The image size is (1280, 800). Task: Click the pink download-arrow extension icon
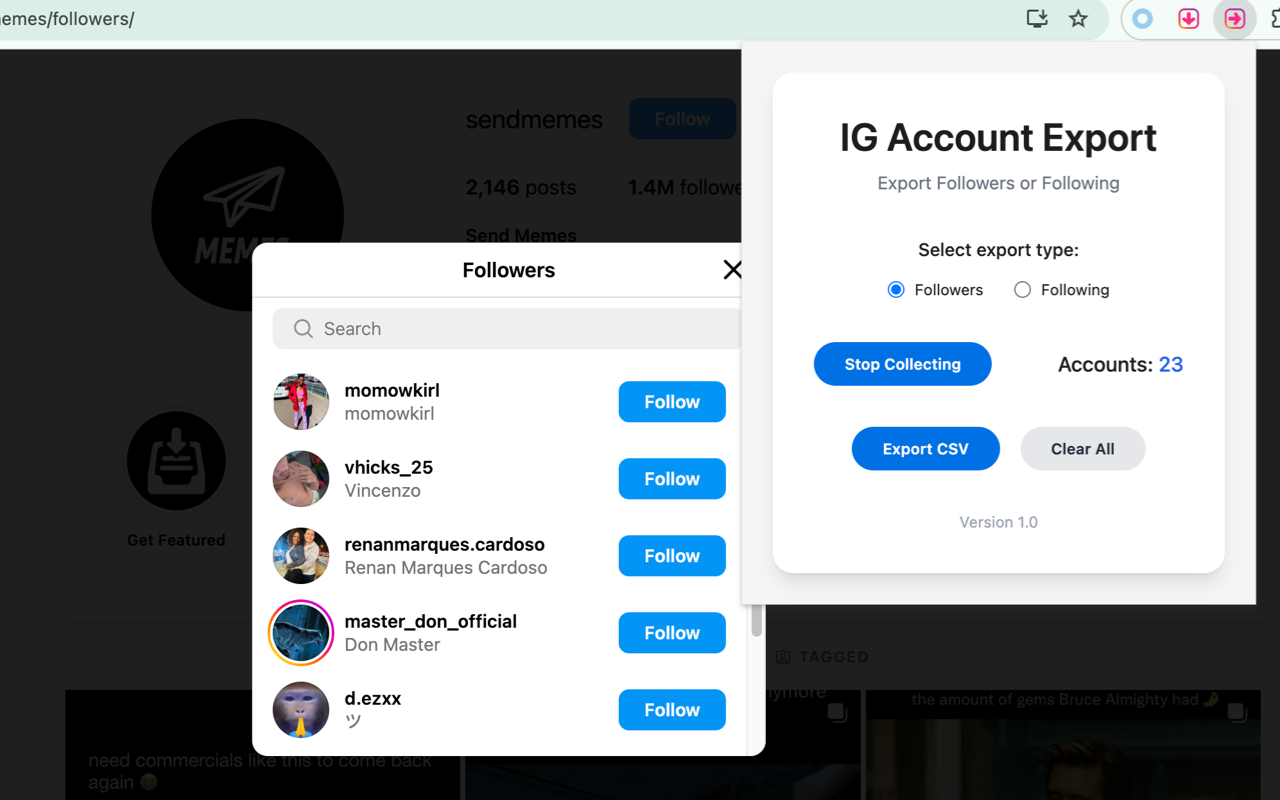tap(1188, 18)
